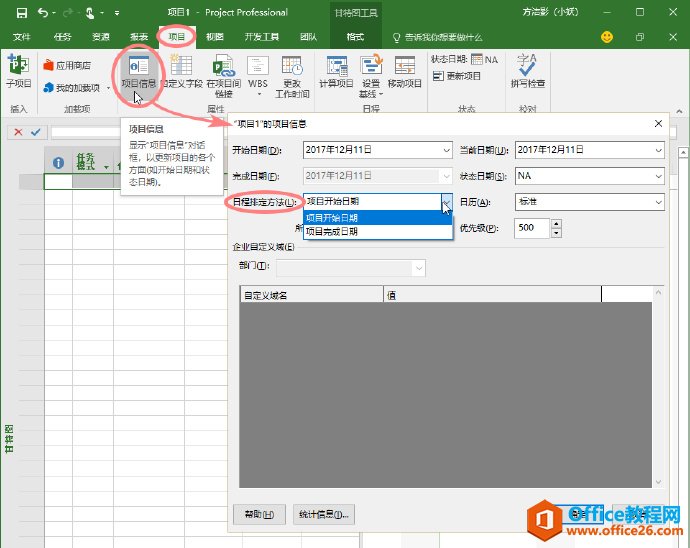
Task: Expand the 日历 dropdown set to 标准
Action: pyautogui.click(x=658, y=202)
